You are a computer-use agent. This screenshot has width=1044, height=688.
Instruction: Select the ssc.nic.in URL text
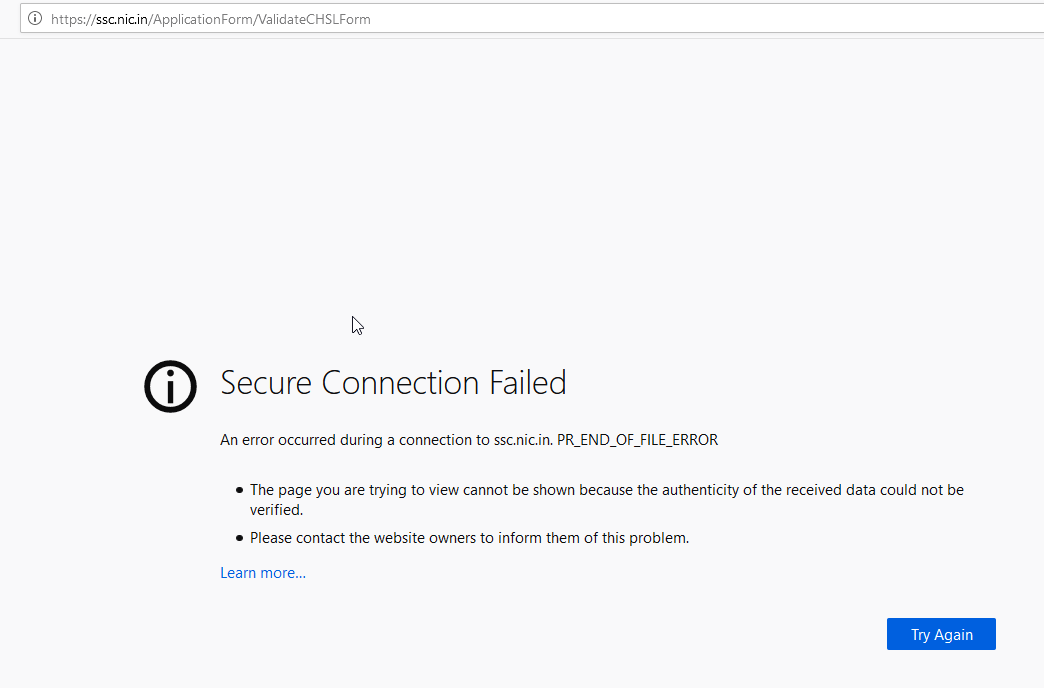(123, 18)
